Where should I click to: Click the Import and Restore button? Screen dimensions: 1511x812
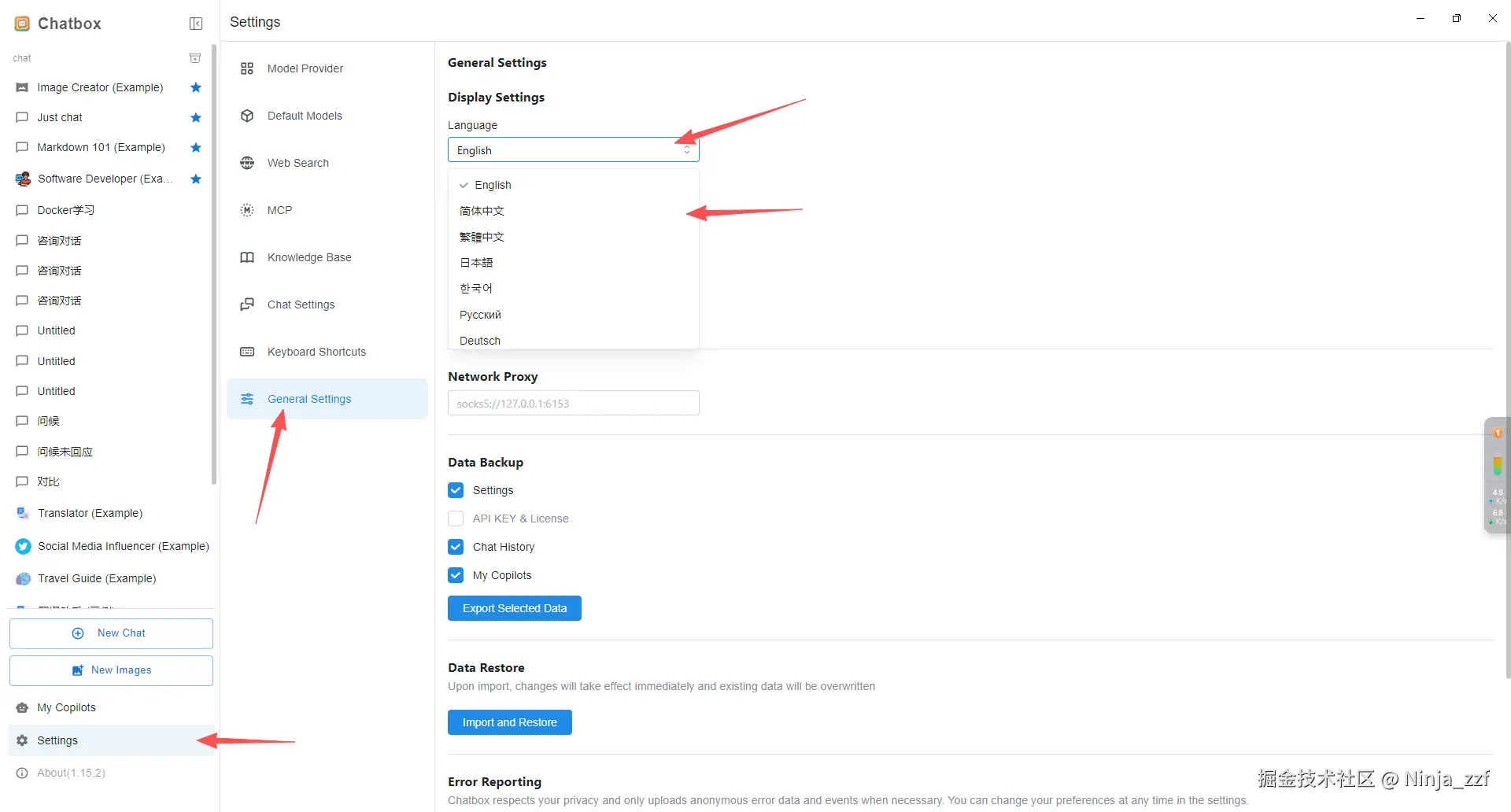(510, 722)
